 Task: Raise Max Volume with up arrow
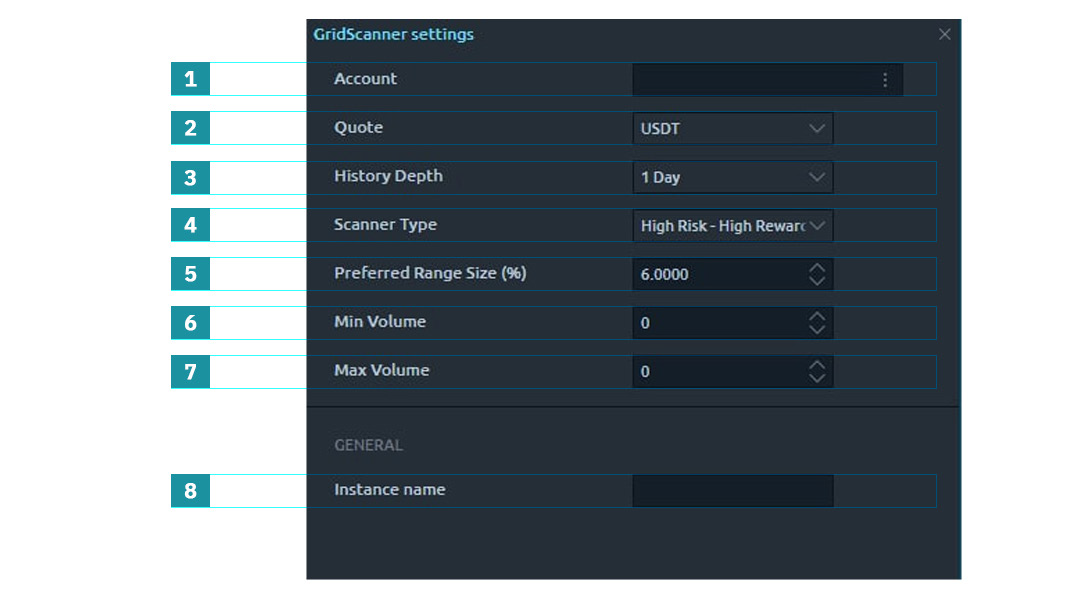(x=817, y=365)
